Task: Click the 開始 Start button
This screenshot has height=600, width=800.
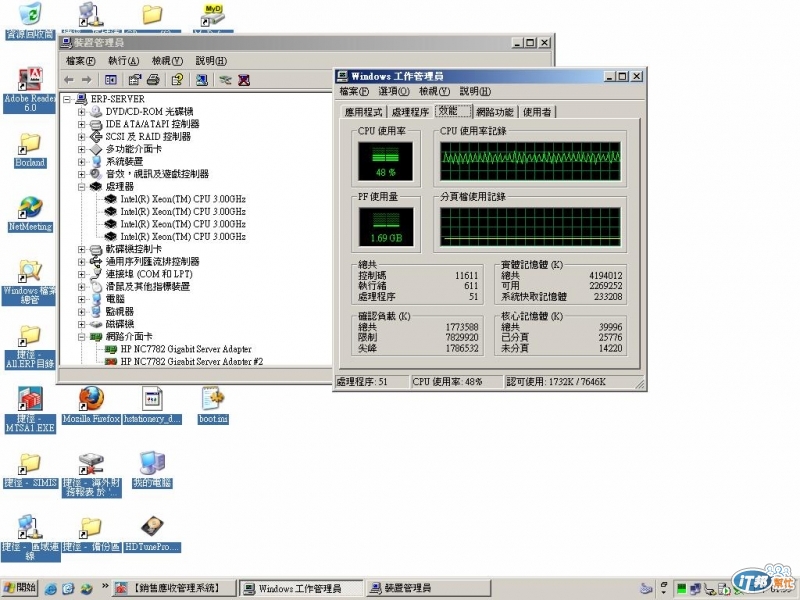Action: 19,588
